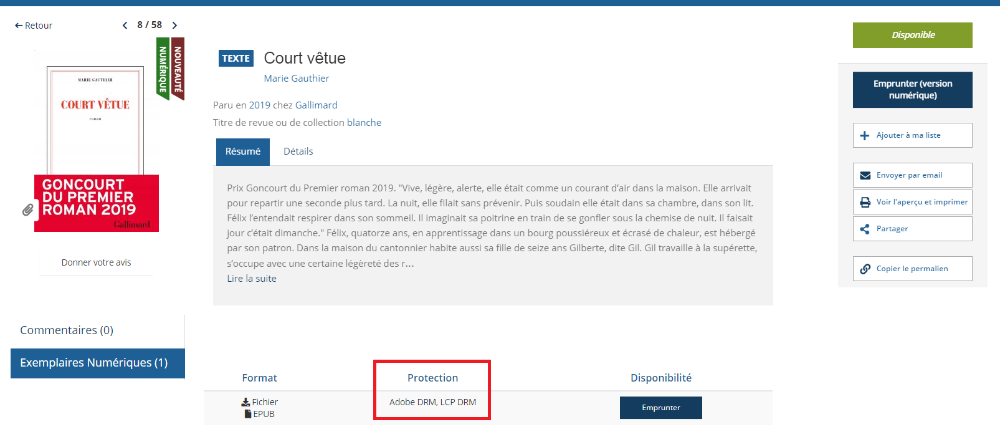Expand summary with Lire la suite
This screenshot has height=437, width=1000.
coord(251,278)
